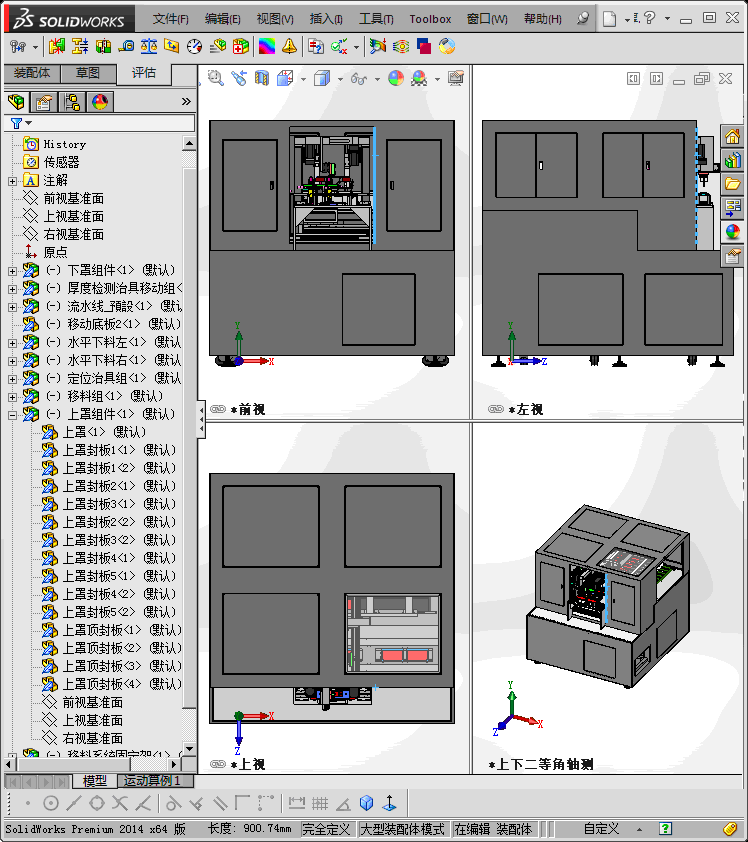The height and width of the screenshot is (842, 748).
Task: Toggle 3D sketch cube icon in bottom toolbar
Action: [x=367, y=803]
